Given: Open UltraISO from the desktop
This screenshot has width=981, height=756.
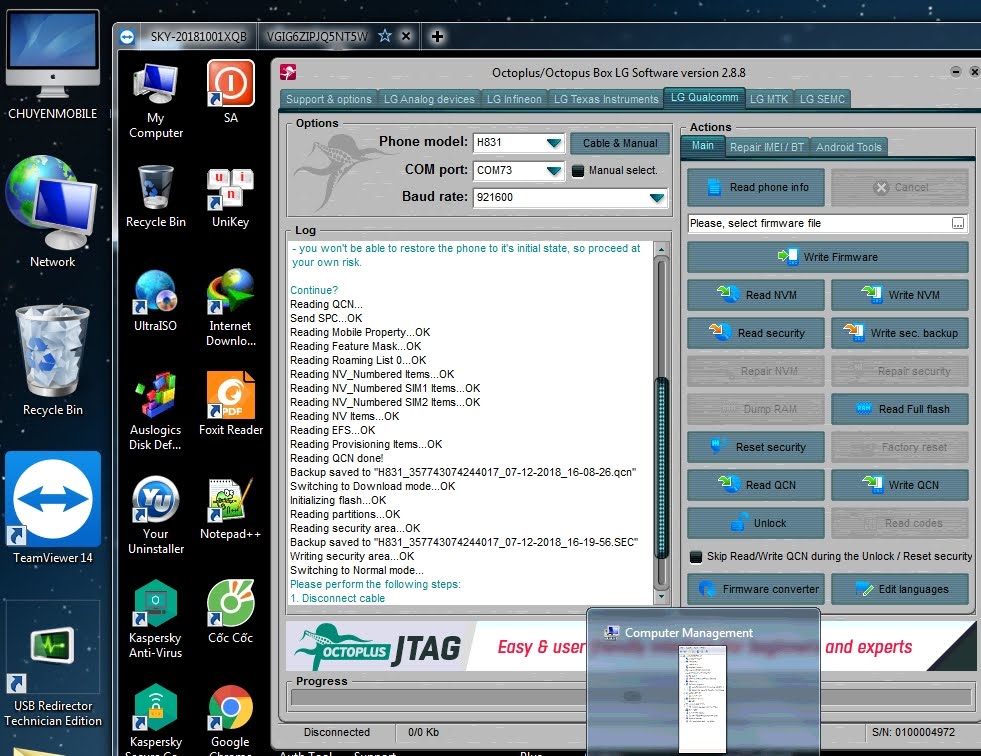Looking at the screenshot, I should pyautogui.click(x=156, y=300).
